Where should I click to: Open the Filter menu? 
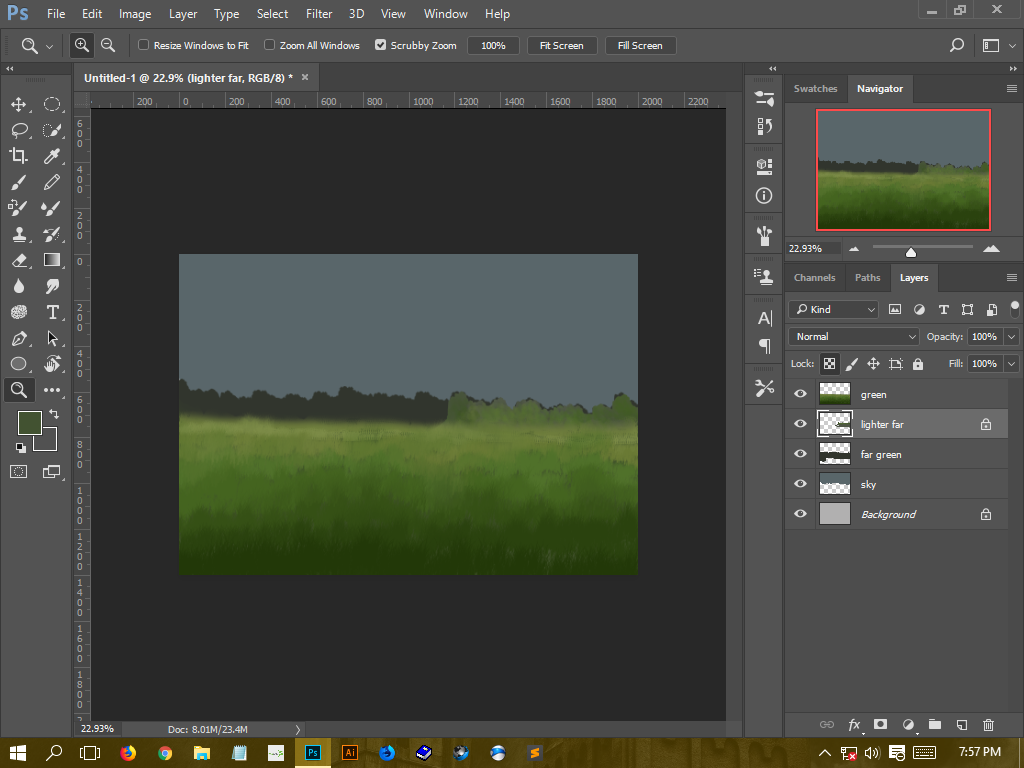319,14
